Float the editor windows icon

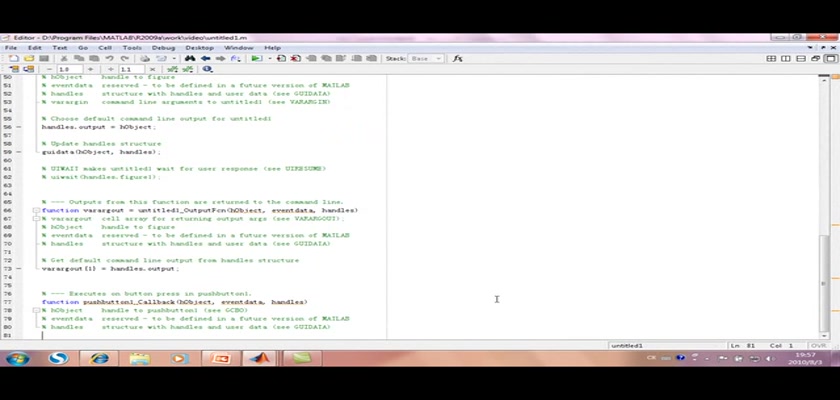[x=815, y=58]
